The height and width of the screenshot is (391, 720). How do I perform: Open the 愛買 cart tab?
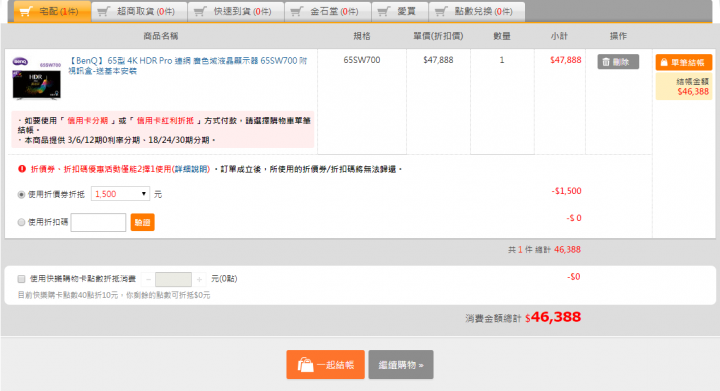[400, 11]
